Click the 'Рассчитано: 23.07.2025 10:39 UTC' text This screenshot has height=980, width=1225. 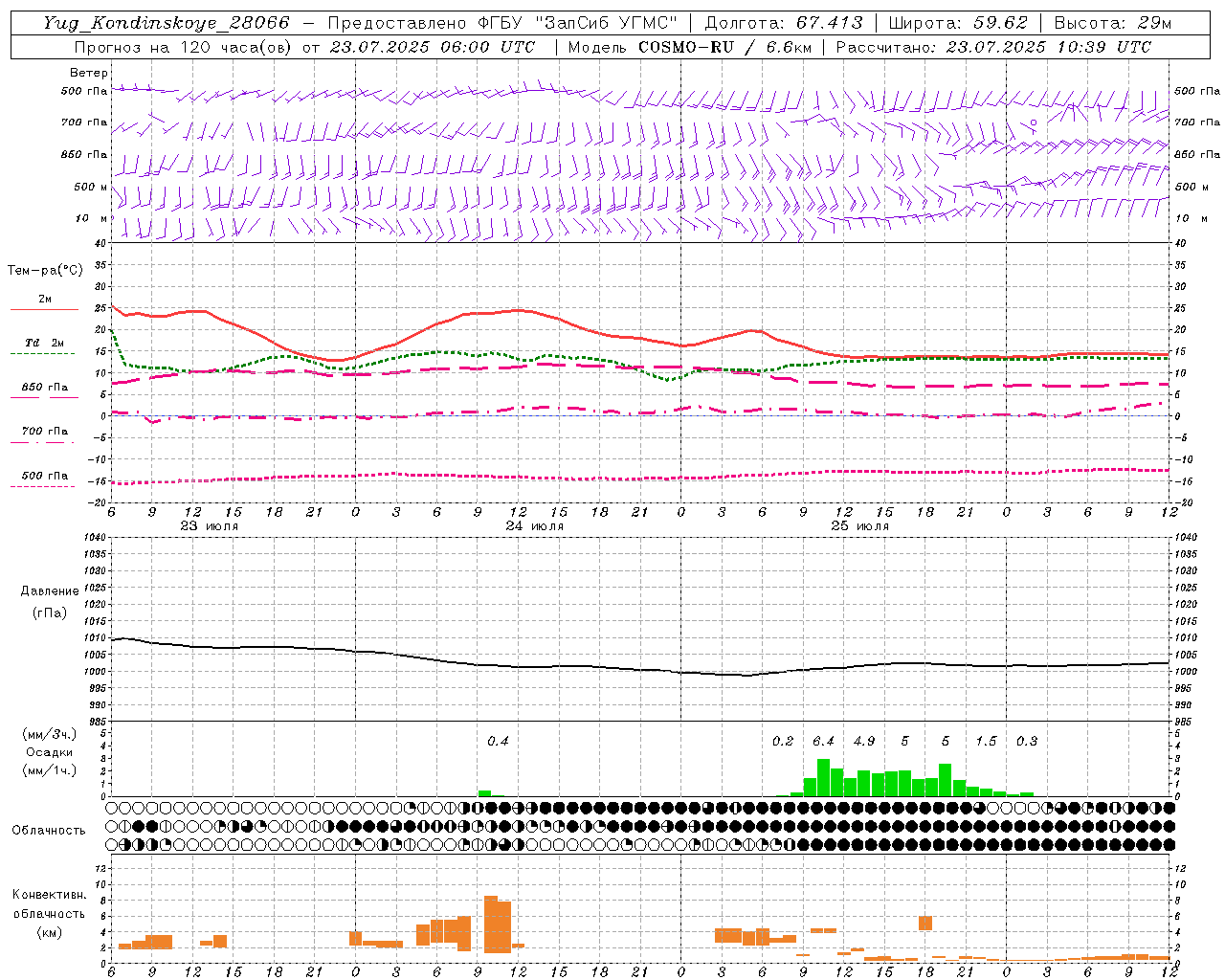coord(993,47)
